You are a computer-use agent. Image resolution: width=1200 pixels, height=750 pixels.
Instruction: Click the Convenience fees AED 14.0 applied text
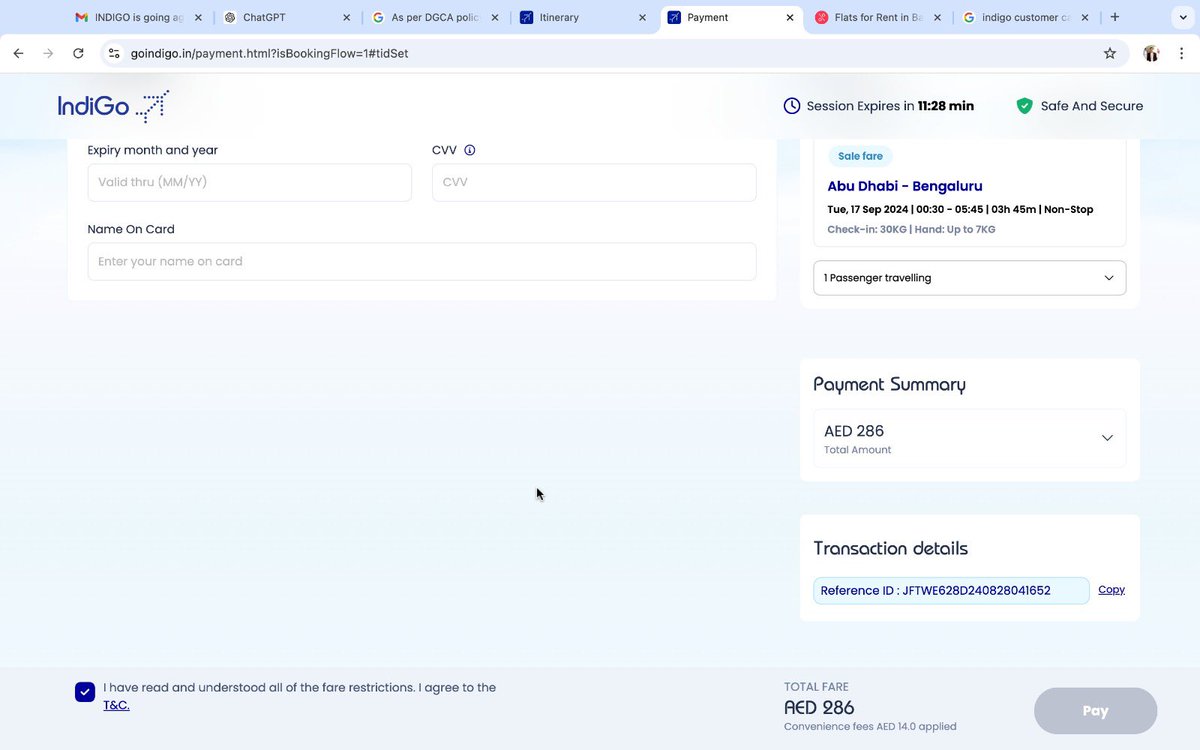870,727
